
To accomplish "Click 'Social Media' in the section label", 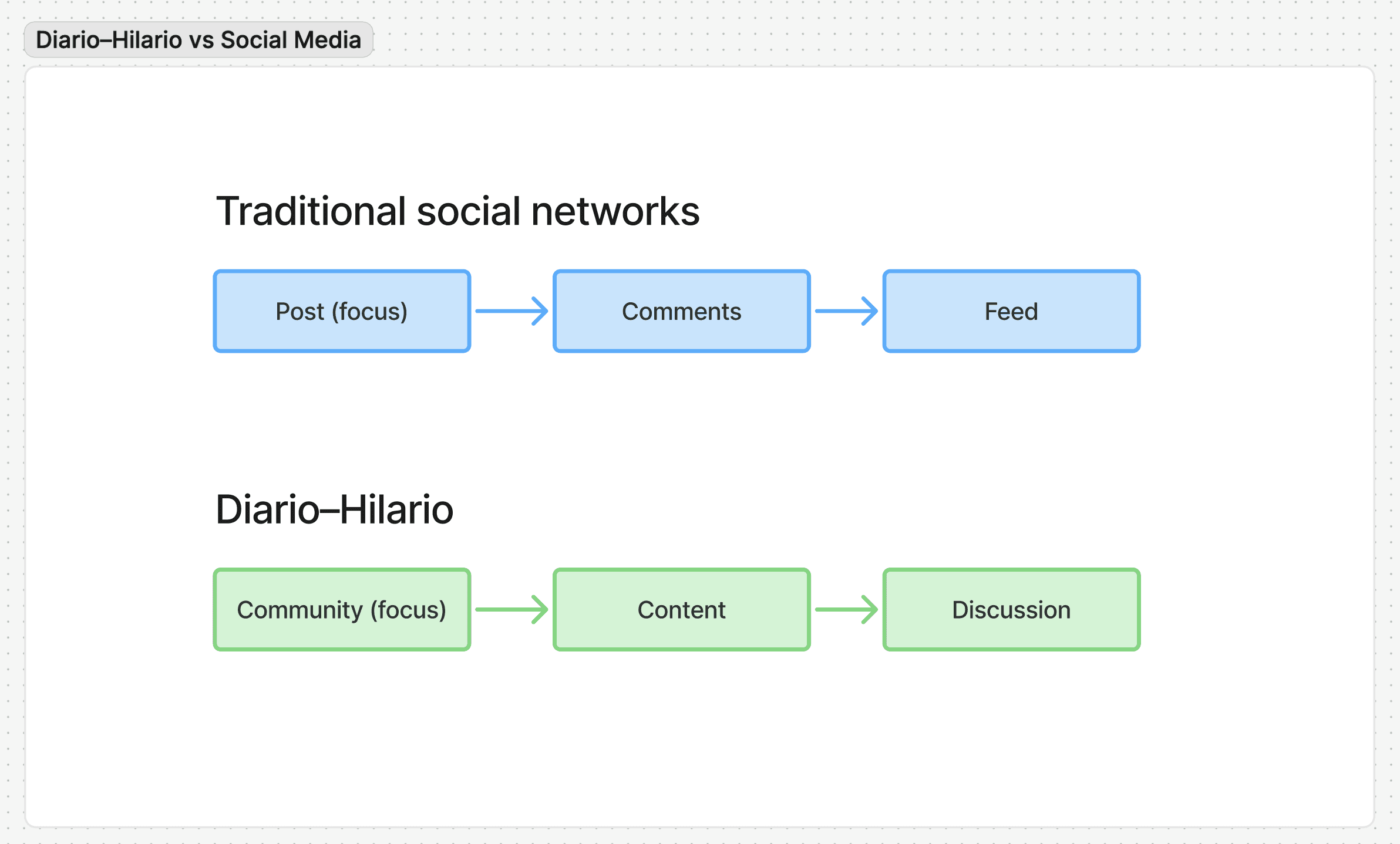I will pyautogui.click(x=290, y=40).
